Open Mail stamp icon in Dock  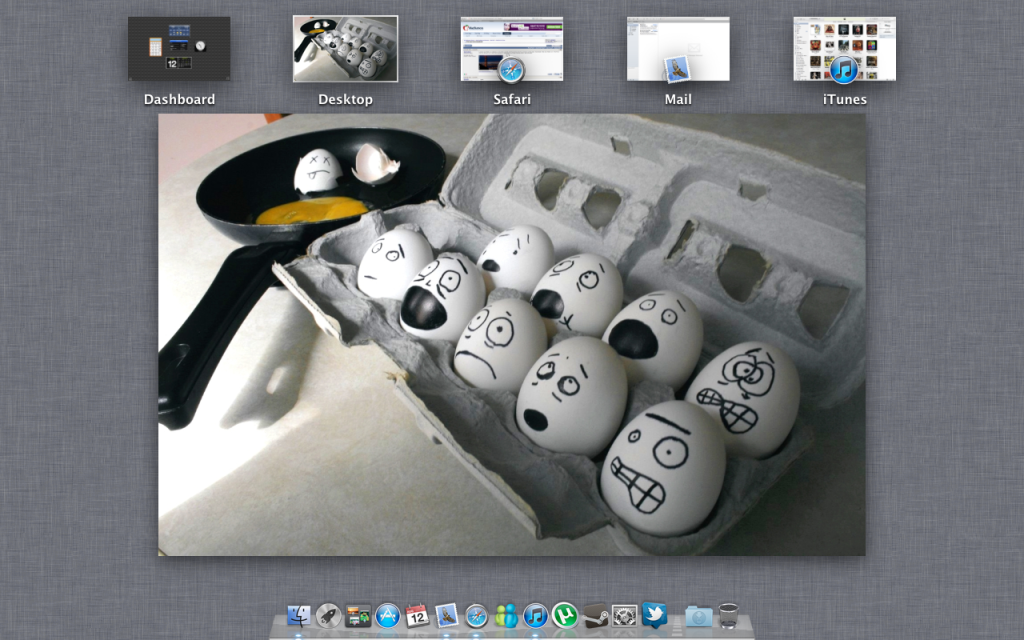(447, 615)
